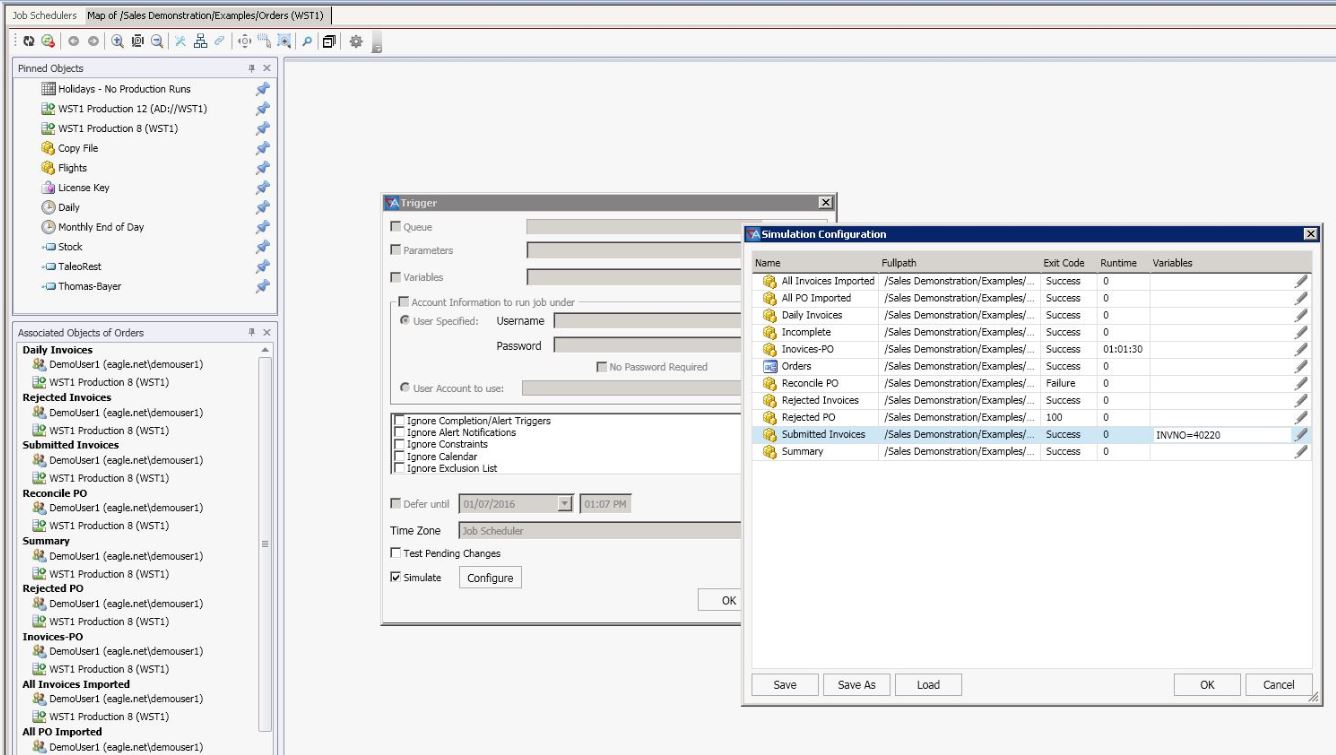The width and height of the screenshot is (1336, 755).
Task: Select the Map of Orders tab
Action: click(x=207, y=15)
